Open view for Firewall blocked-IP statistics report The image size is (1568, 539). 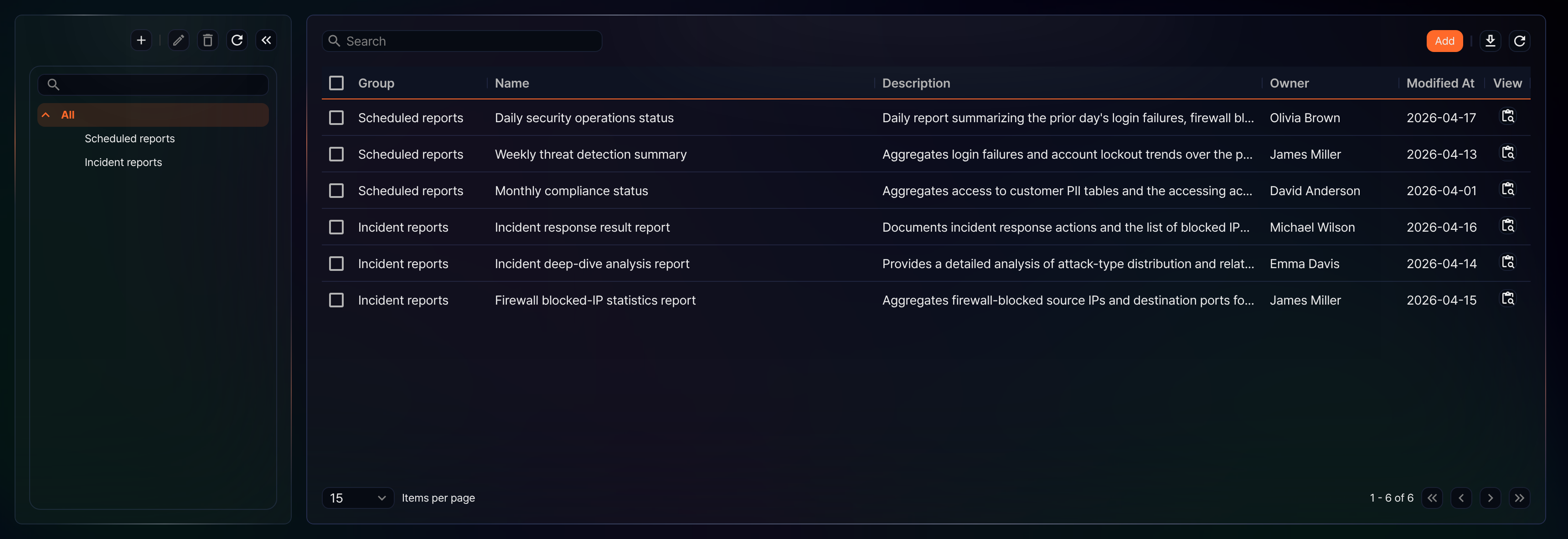[1508, 299]
